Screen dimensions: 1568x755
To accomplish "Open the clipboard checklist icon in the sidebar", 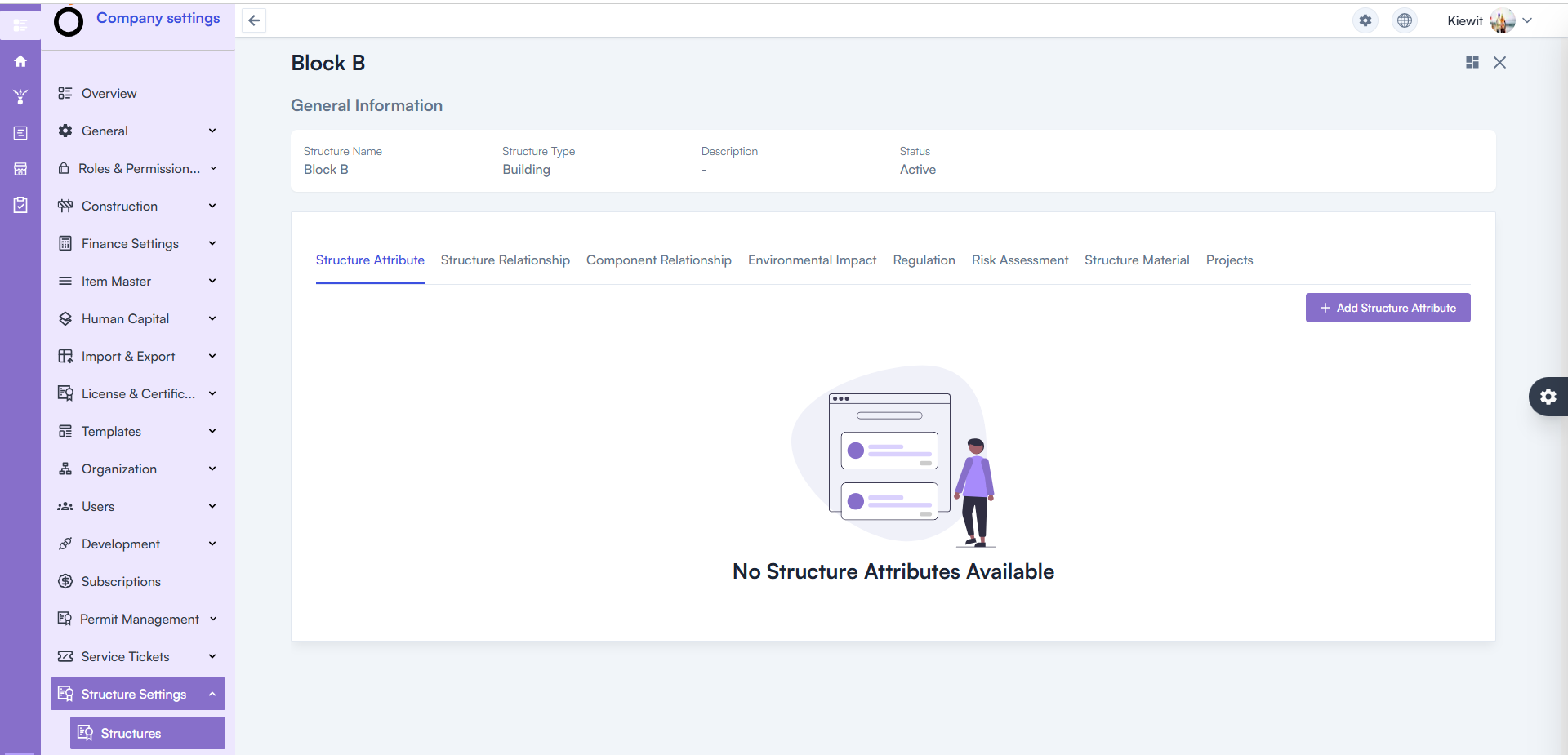I will point(20,205).
